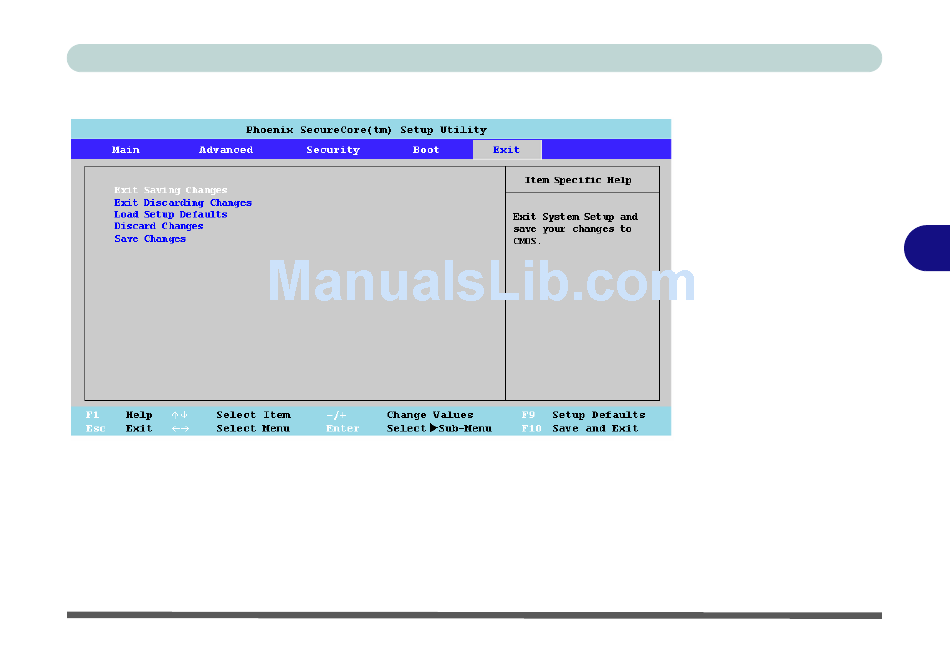Click the Enter key label
The height and width of the screenshot is (669, 950).
pyautogui.click(x=343, y=428)
